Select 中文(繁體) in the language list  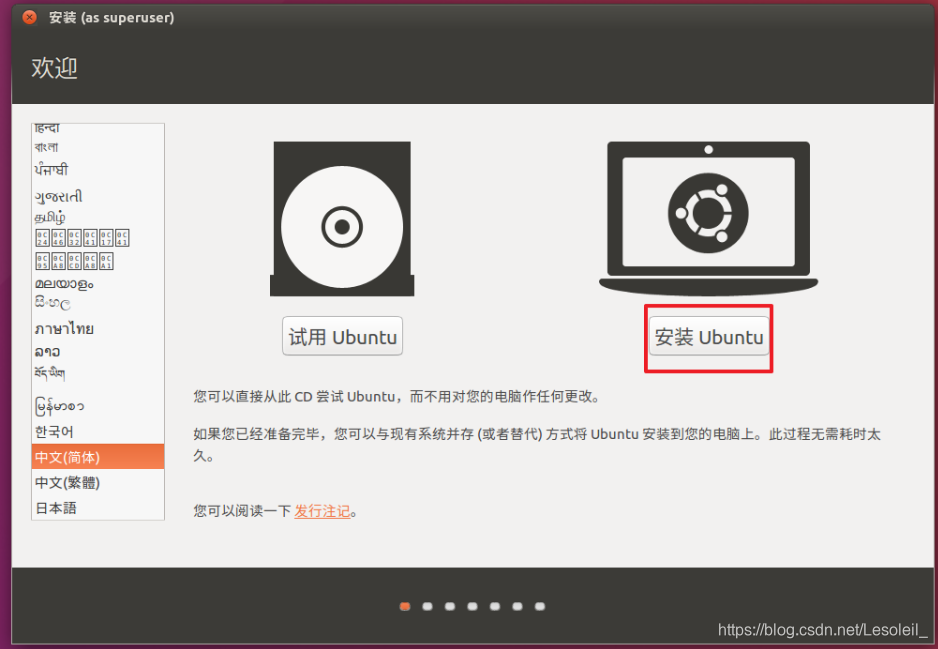click(x=98, y=482)
